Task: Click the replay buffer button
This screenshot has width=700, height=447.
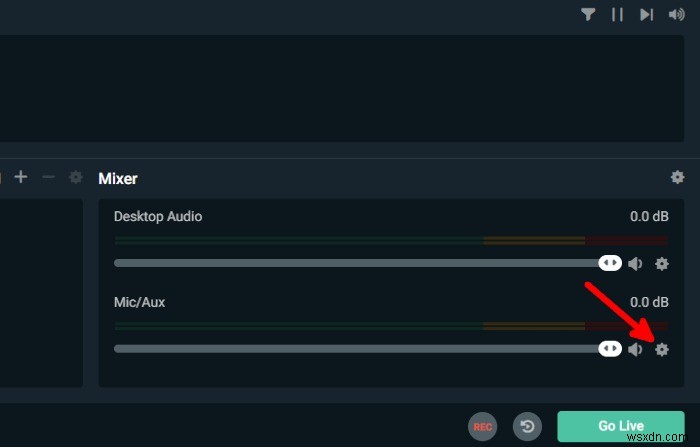Action: pos(526,426)
